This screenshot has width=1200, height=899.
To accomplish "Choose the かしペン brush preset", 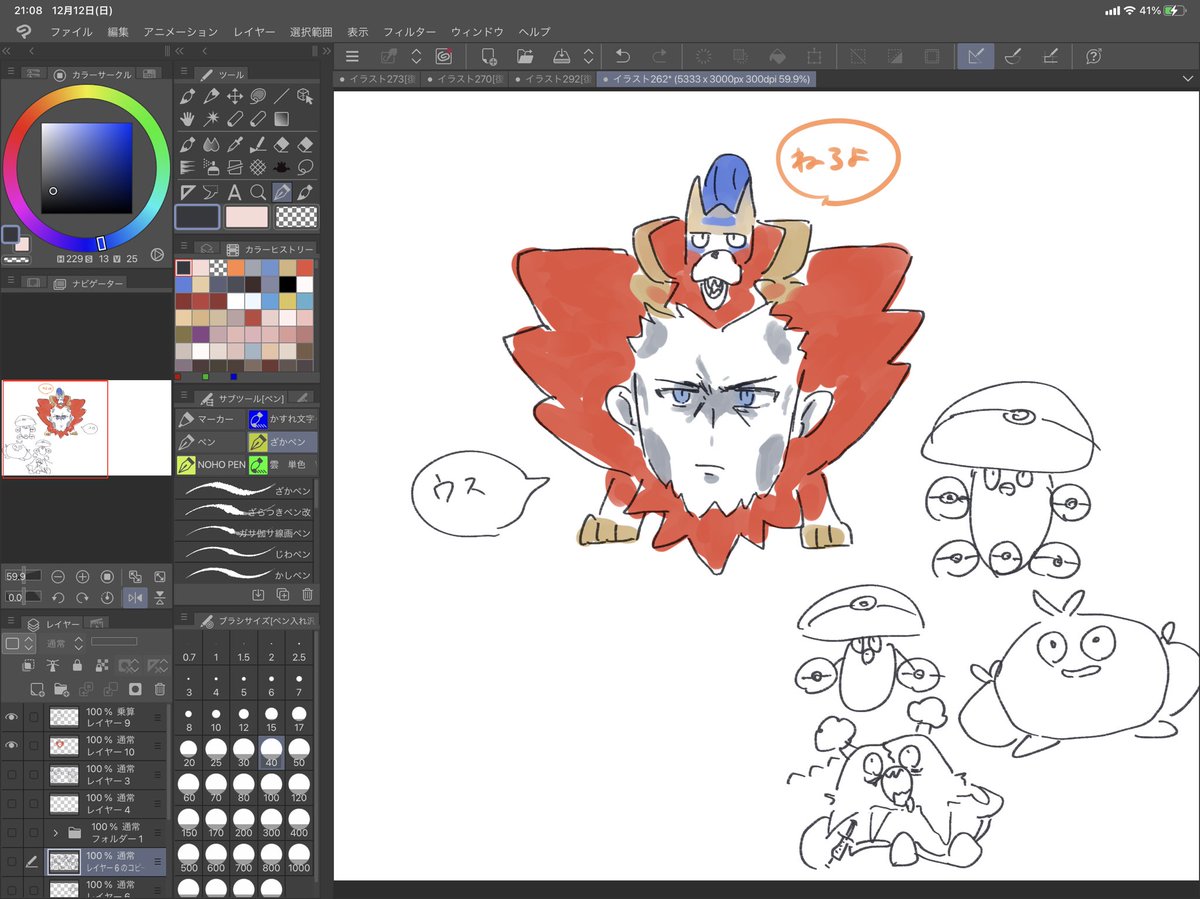I will pos(246,573).
